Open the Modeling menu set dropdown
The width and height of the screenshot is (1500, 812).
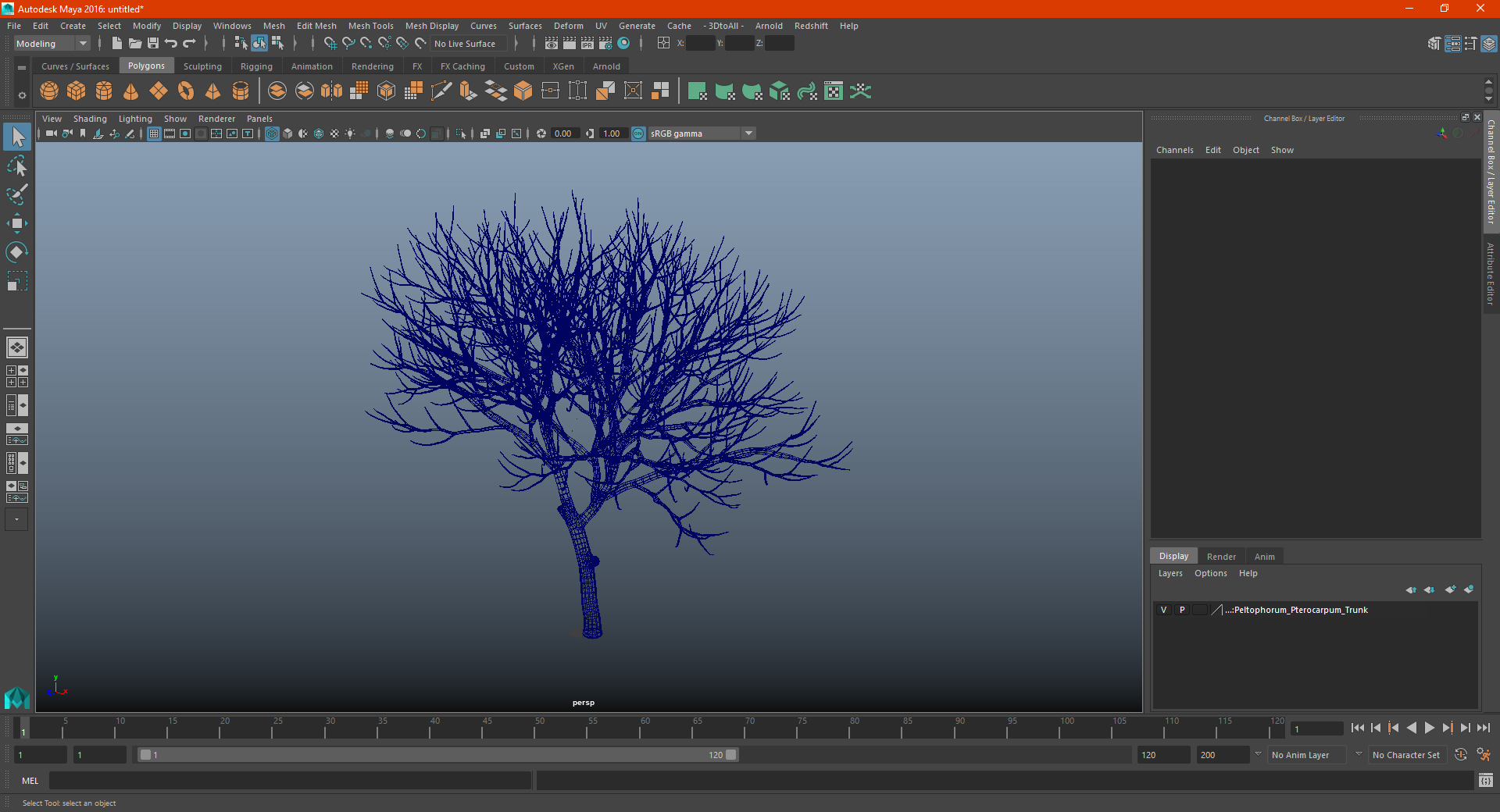(52, 44)
